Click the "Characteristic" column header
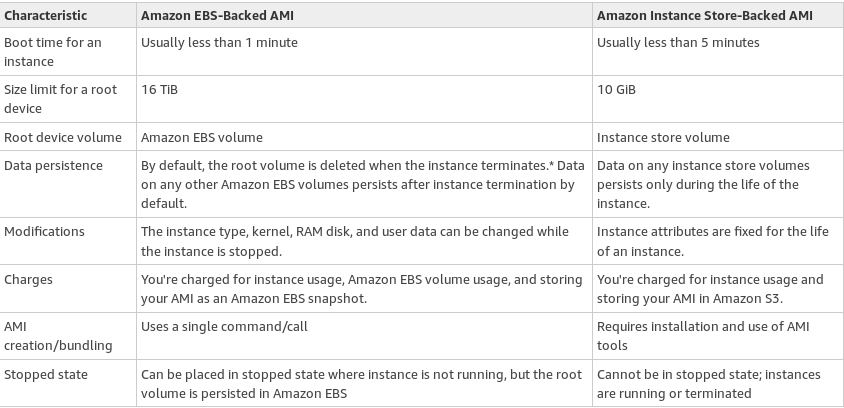This screenshot has height=408, width=844. 46,16
